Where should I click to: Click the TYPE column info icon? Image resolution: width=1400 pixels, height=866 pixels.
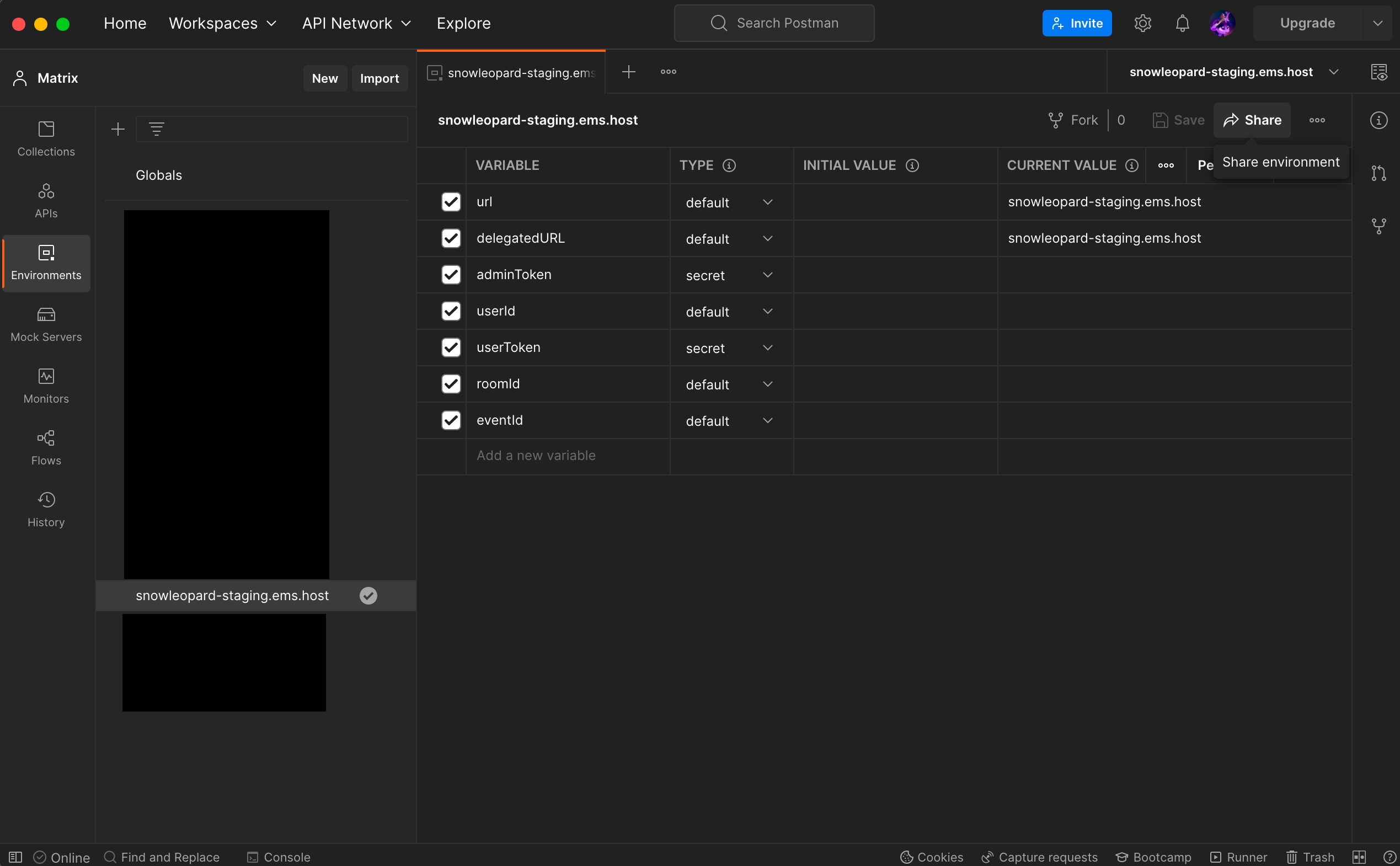729,165
